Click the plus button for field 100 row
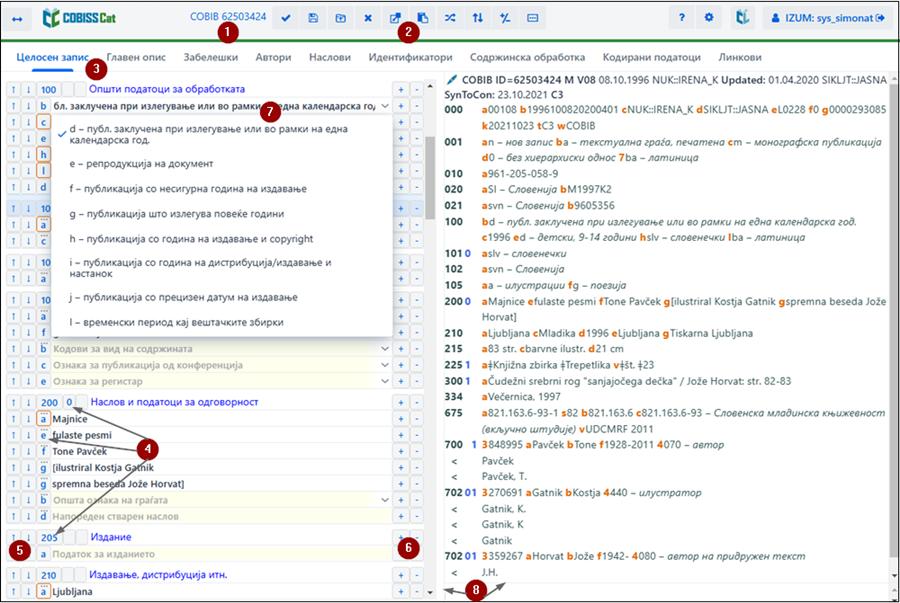This screenshot has height=603, width=900. click(x=401, y=90)
